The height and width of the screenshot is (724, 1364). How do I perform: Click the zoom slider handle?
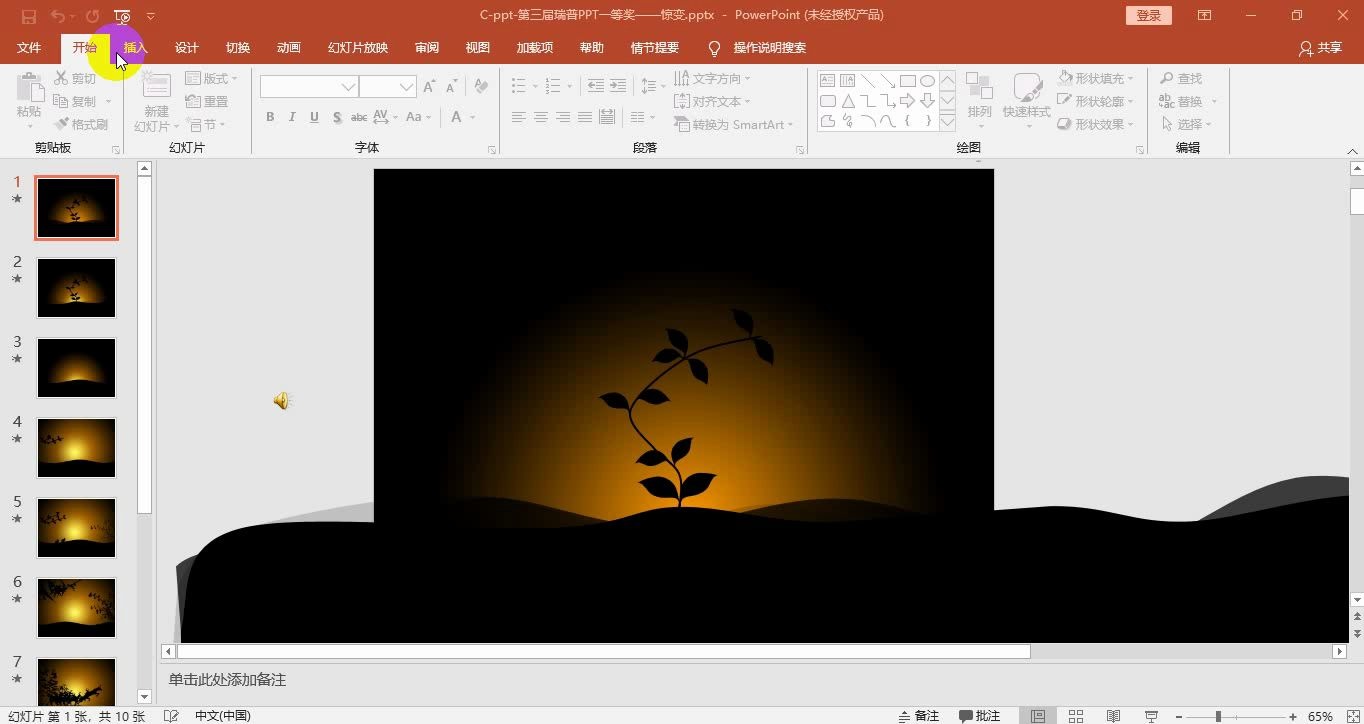tap(1218, 716)
